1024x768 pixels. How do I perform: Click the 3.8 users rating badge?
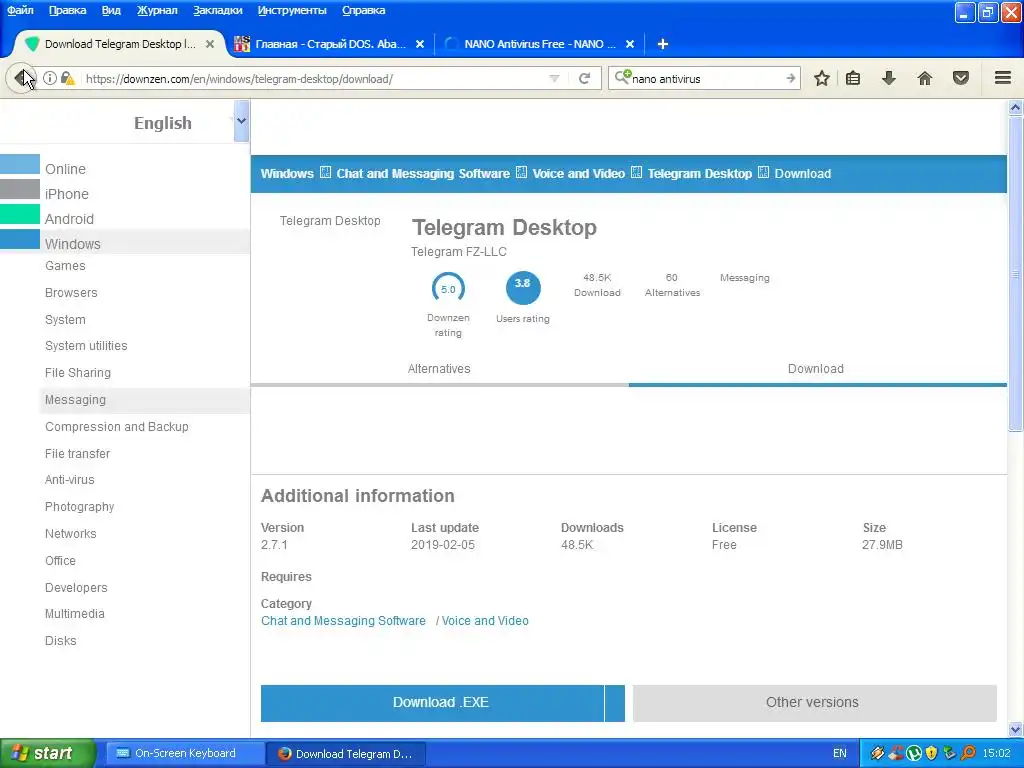[x=522, y=287]
